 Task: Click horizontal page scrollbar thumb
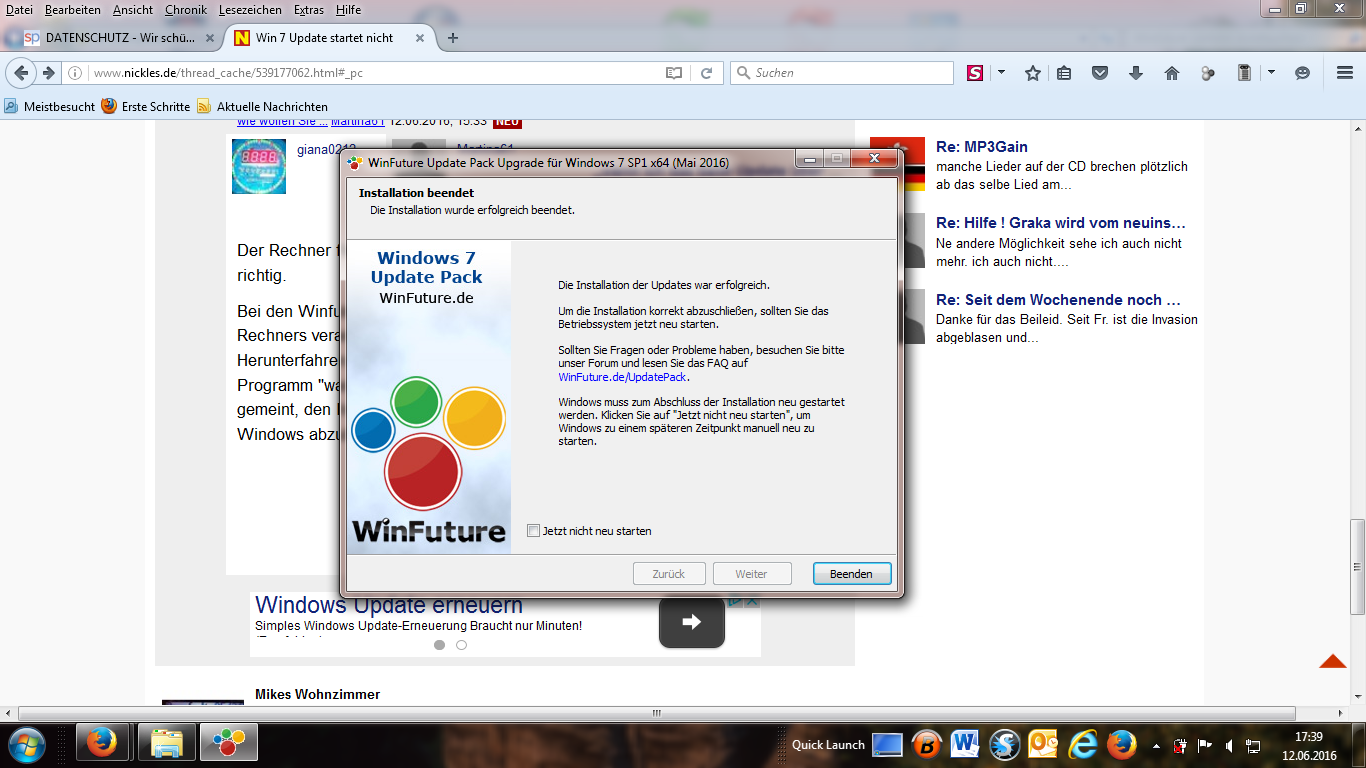pos(657,713)
